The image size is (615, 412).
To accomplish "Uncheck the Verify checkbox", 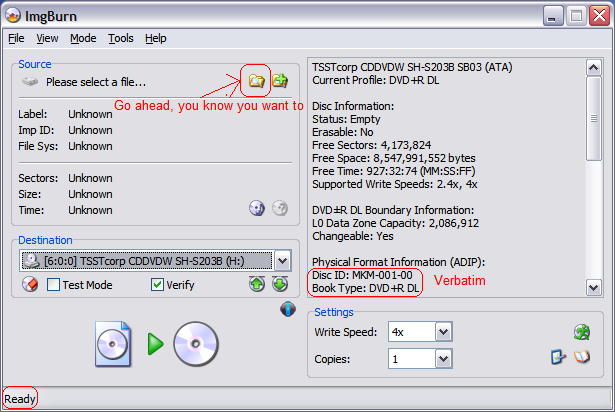I will click(157, 285).
